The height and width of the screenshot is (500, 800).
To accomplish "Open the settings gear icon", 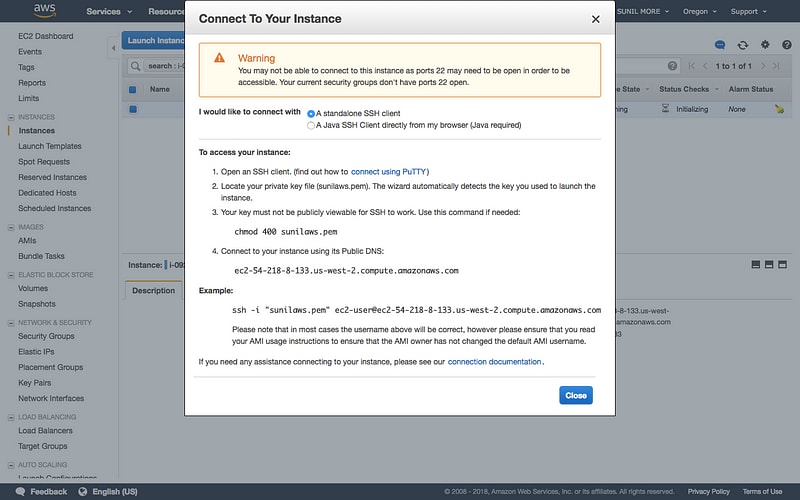I will coord(765,45).
